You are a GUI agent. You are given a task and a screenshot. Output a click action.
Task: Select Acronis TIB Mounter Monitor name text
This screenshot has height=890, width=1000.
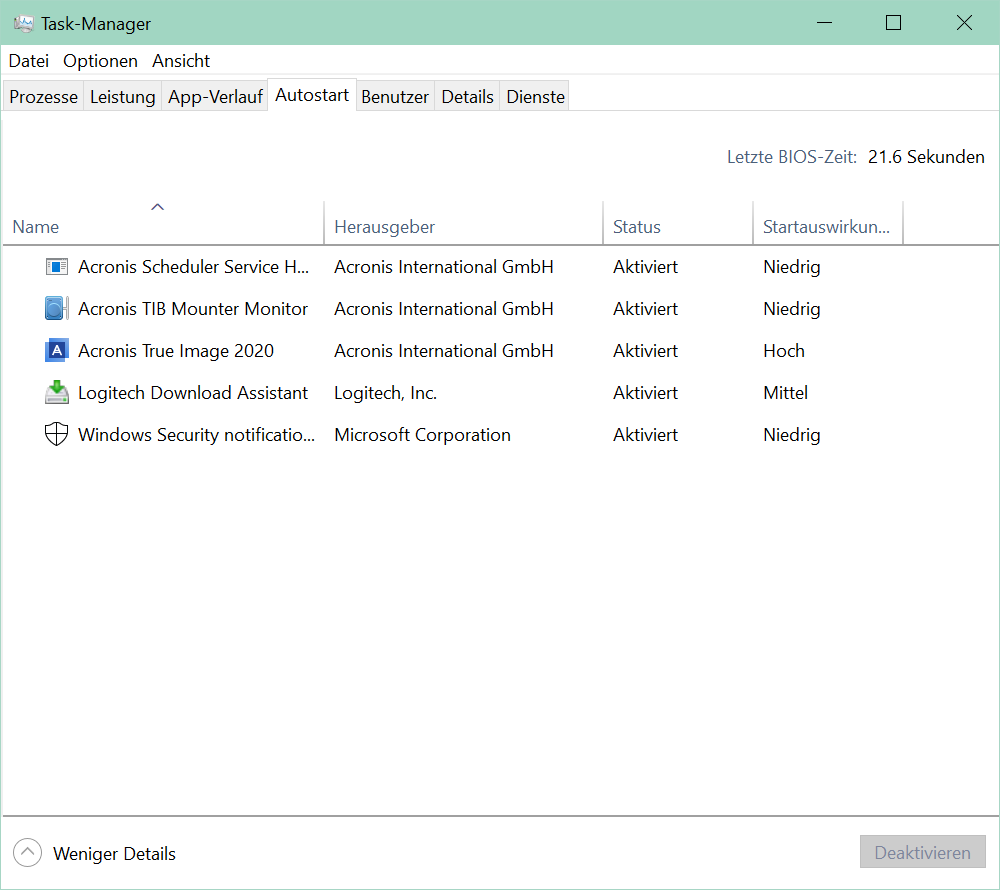(193, 309)
